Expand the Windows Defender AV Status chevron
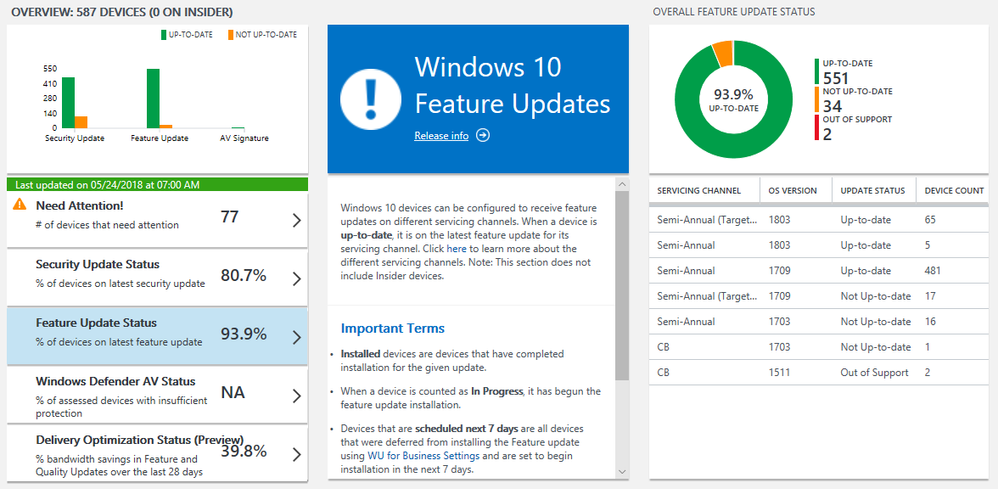The width and height of the screenshot is (998, 489). [297, 396]
